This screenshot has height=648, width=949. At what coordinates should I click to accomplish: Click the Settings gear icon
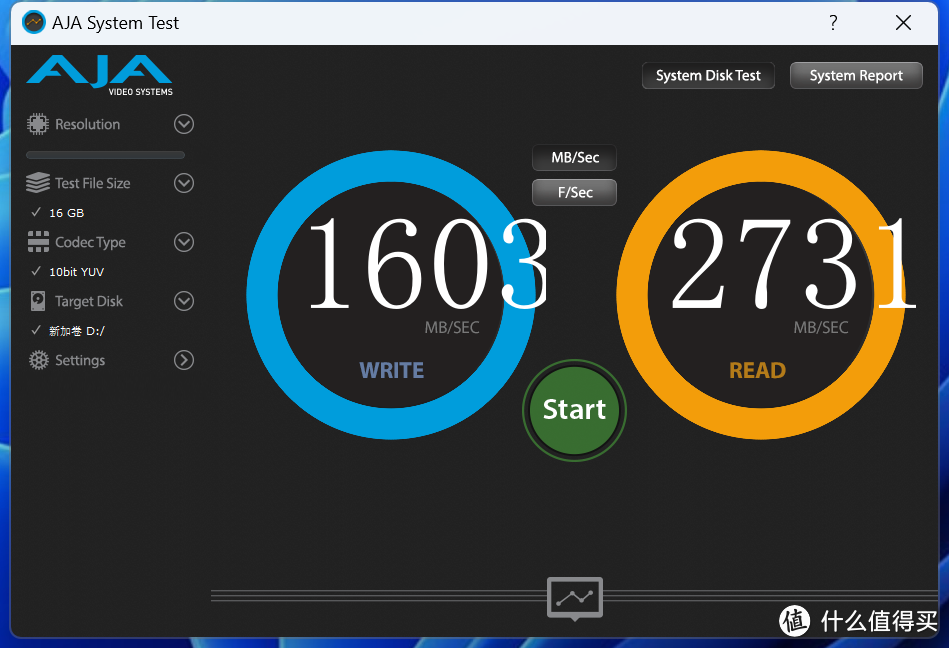39,360
